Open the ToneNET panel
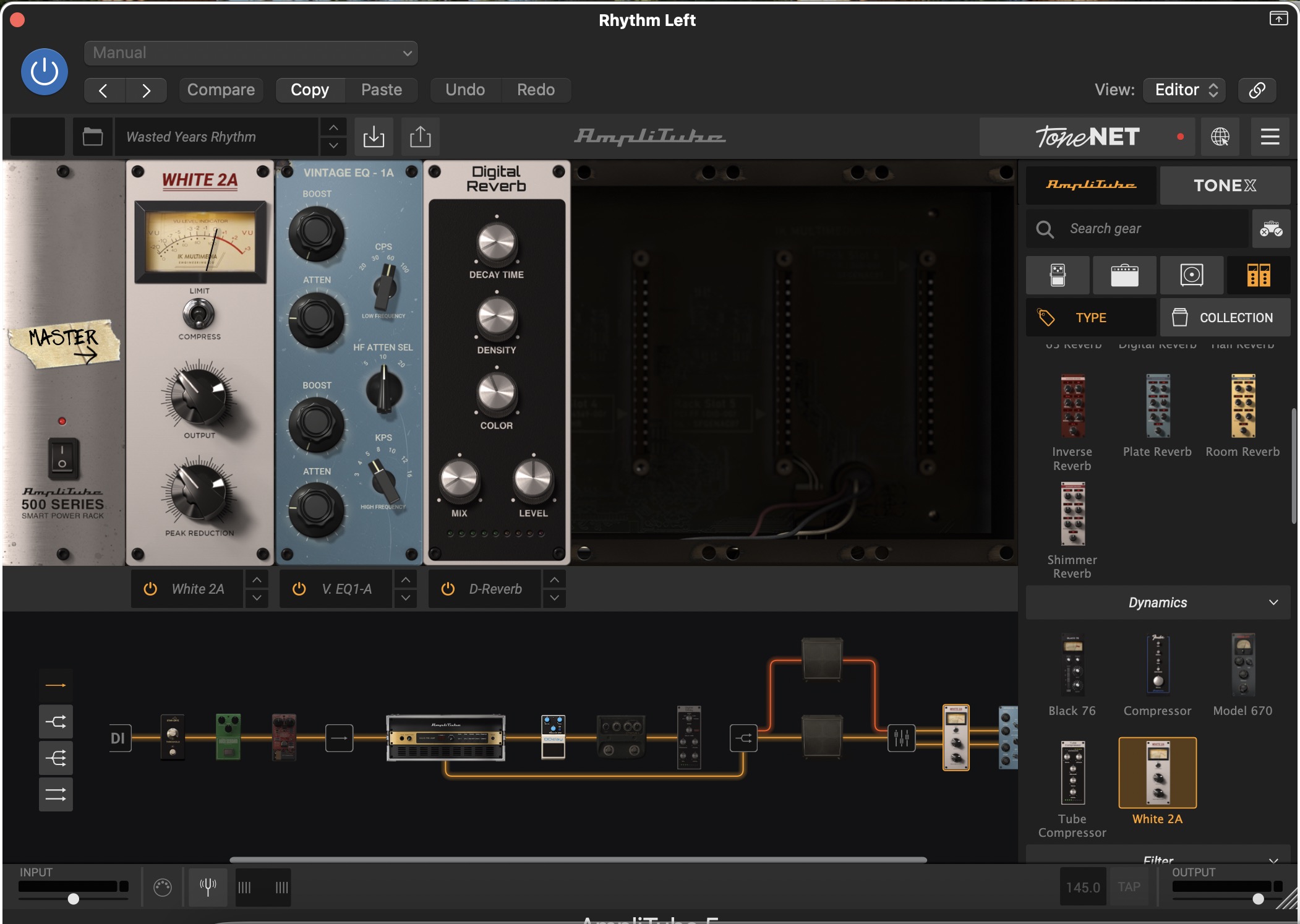The image size is (1300, 924). (x=1088, y=137)
